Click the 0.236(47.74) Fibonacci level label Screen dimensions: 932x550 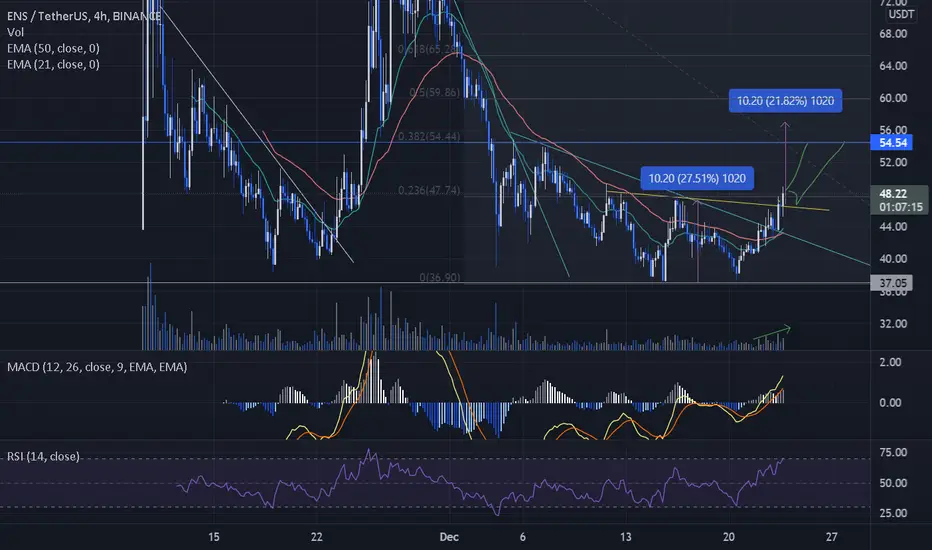[x=429, y=190]
